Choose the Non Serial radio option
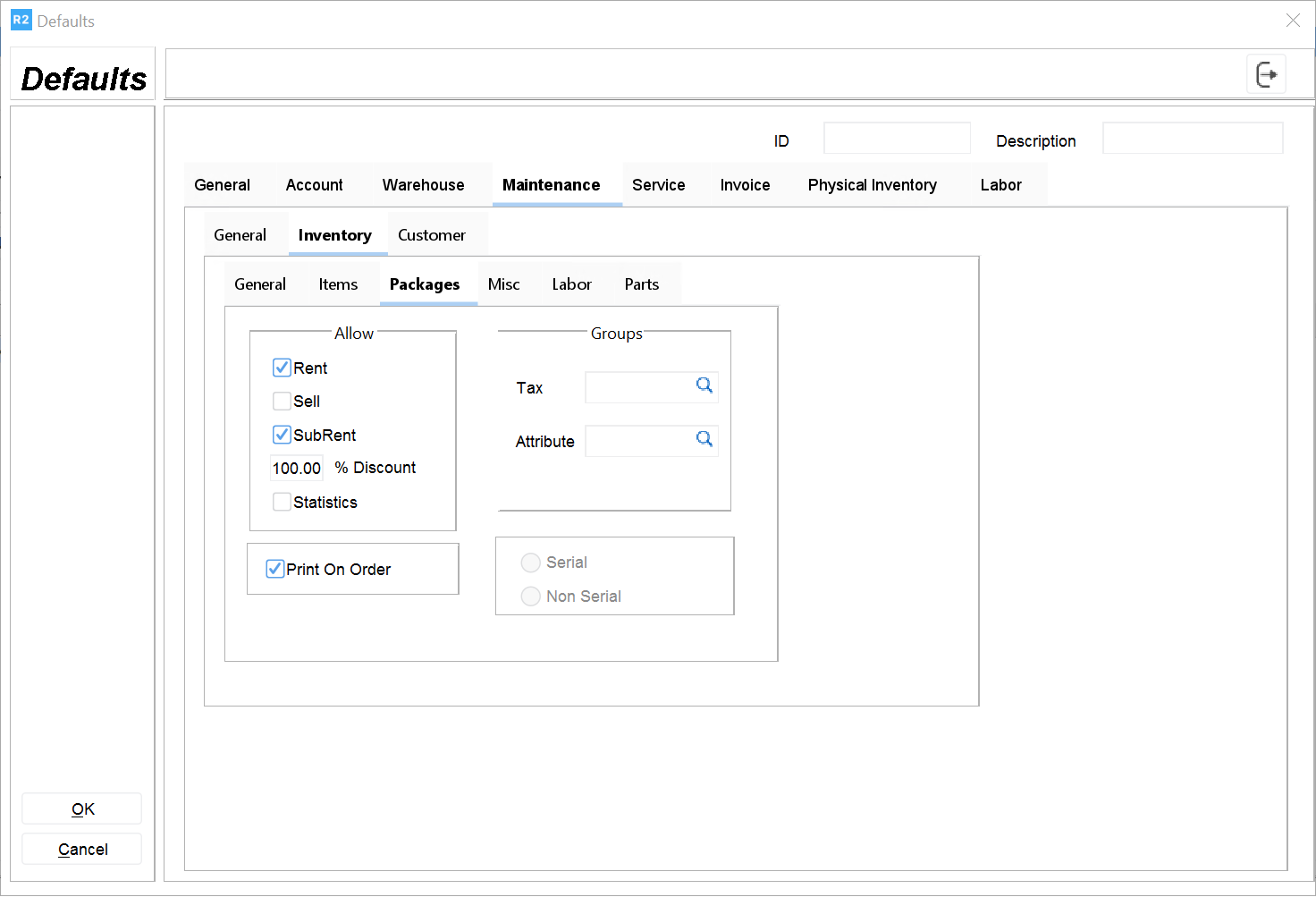1316x897 pixels. 531,597
